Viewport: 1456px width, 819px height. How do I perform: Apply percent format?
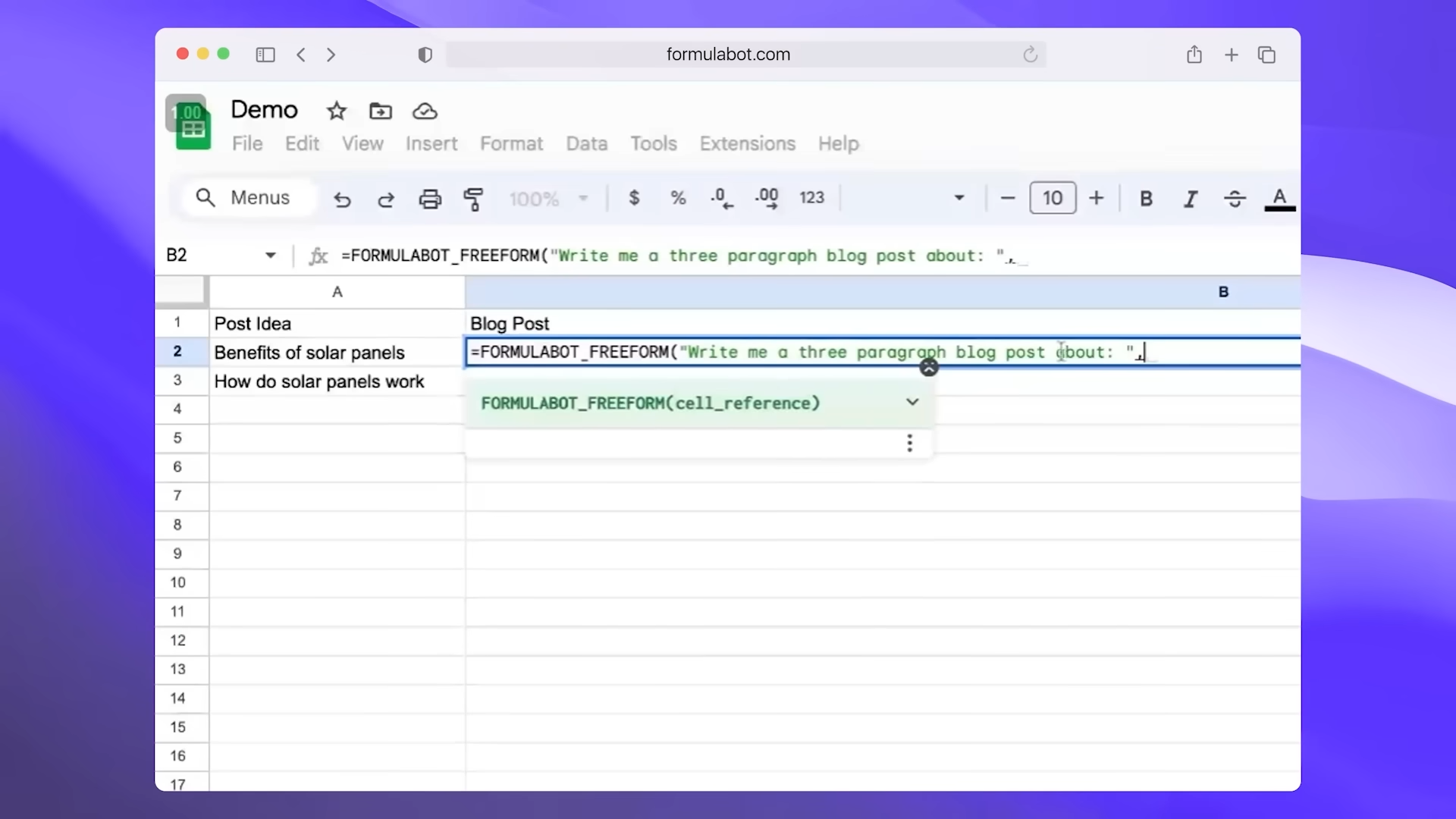point(677,198)
